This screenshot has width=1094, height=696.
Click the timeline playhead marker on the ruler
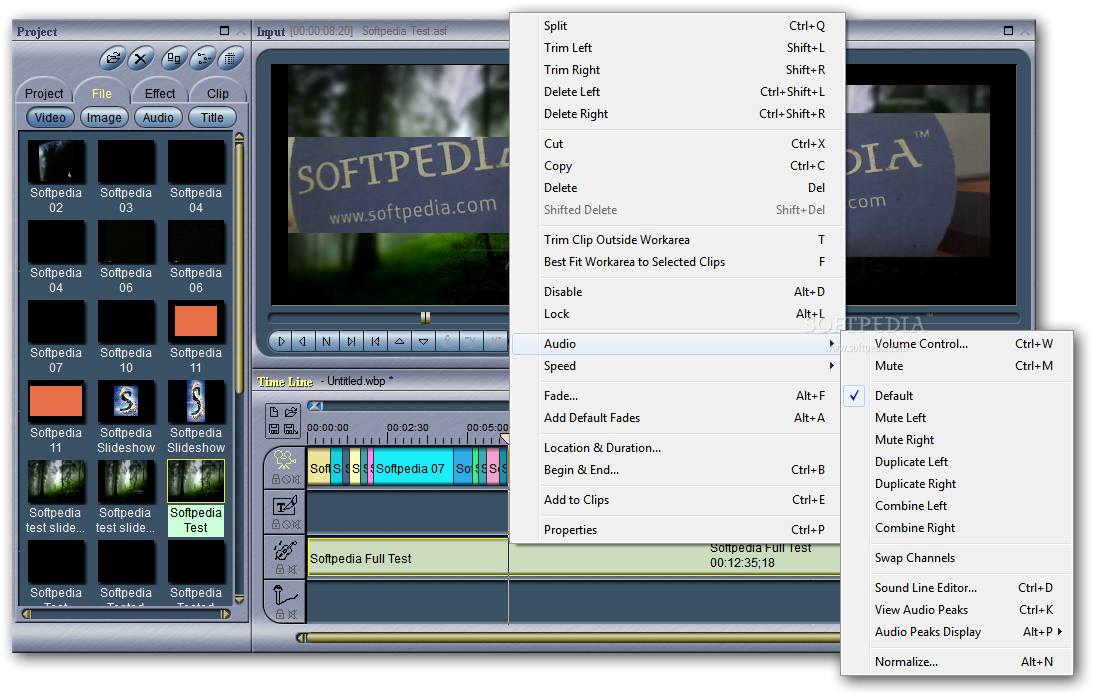(504, 439)
